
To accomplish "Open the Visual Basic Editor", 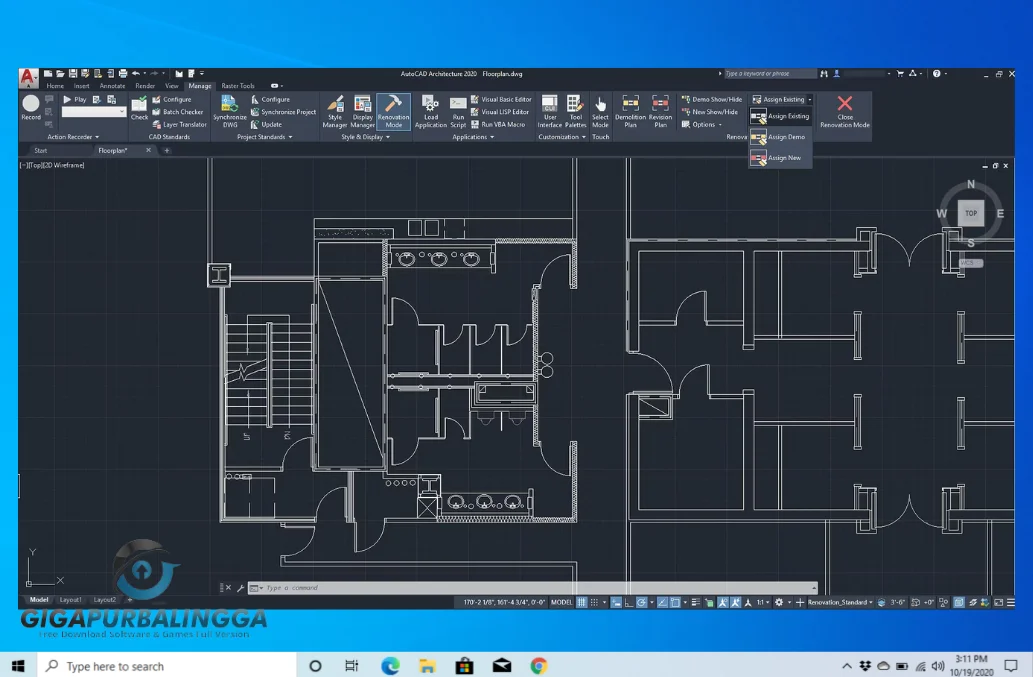I will (501, 99).
